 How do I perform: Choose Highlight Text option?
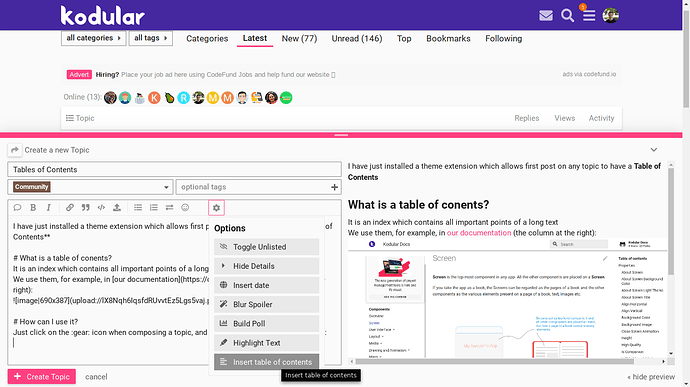(x=267, y=343)
